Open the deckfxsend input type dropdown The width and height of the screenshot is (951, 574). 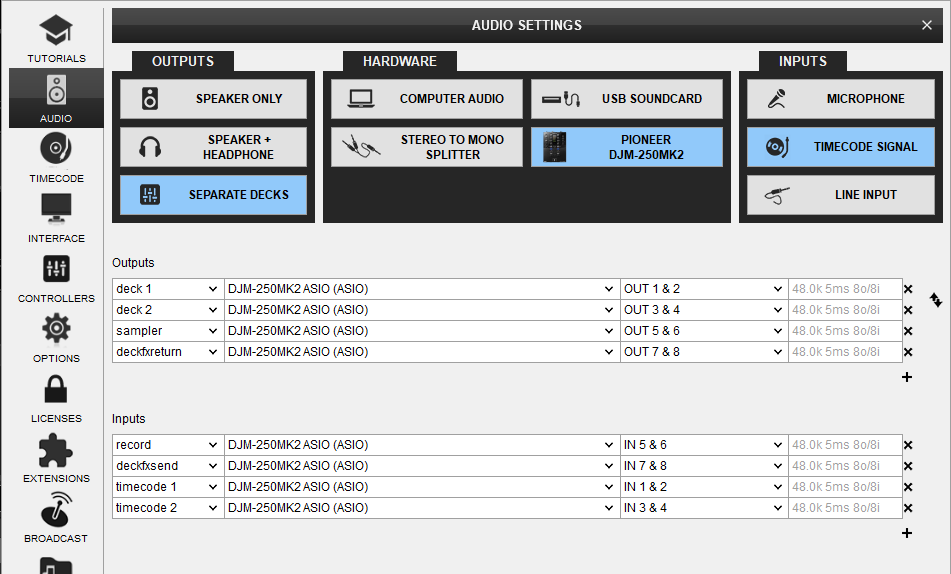168,466
